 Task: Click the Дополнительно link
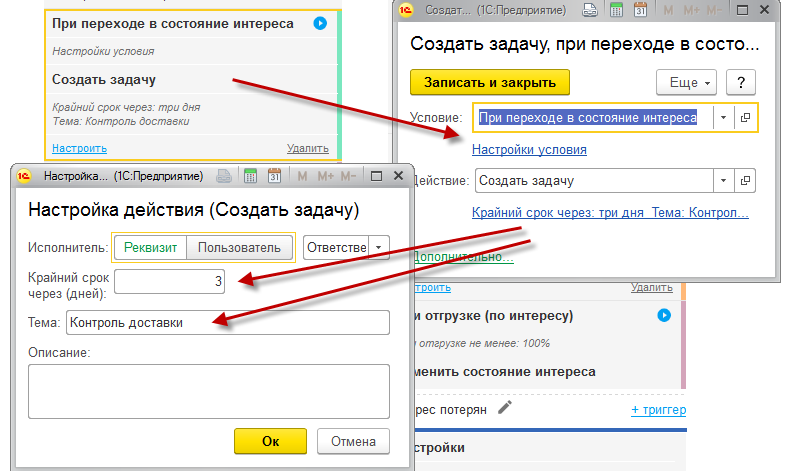(x=463, y=257)
